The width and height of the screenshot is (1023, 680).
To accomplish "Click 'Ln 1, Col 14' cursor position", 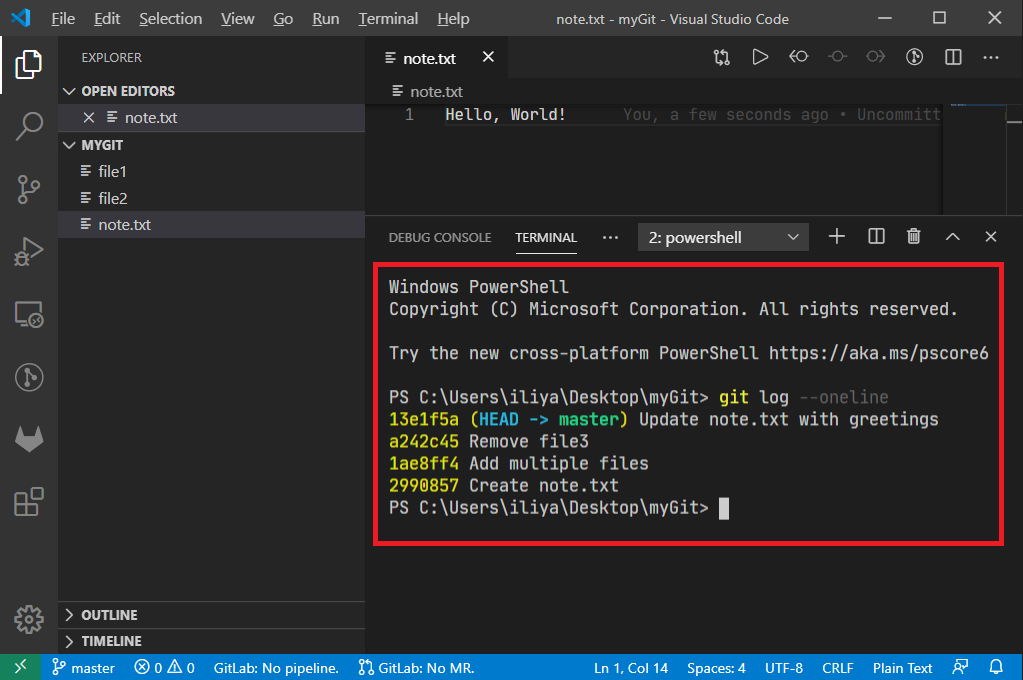I will (x=630, y=668).
